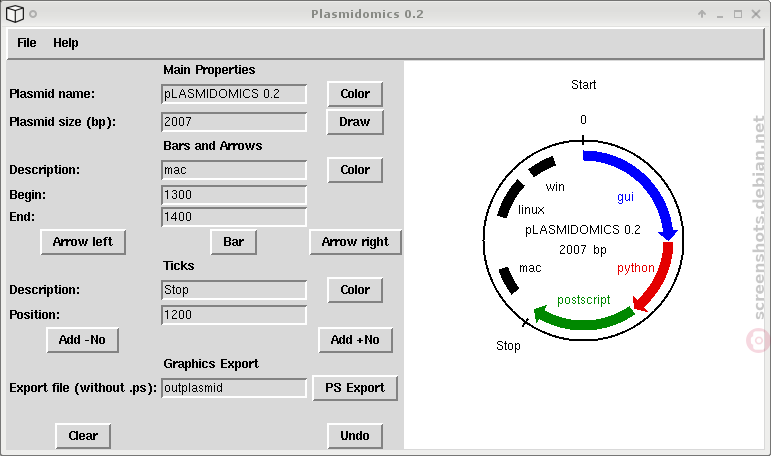Click the window menu cube icon in the title bar
Image resolution: width=771 pixels, height=456 pixels.
(x=15, y=14)
